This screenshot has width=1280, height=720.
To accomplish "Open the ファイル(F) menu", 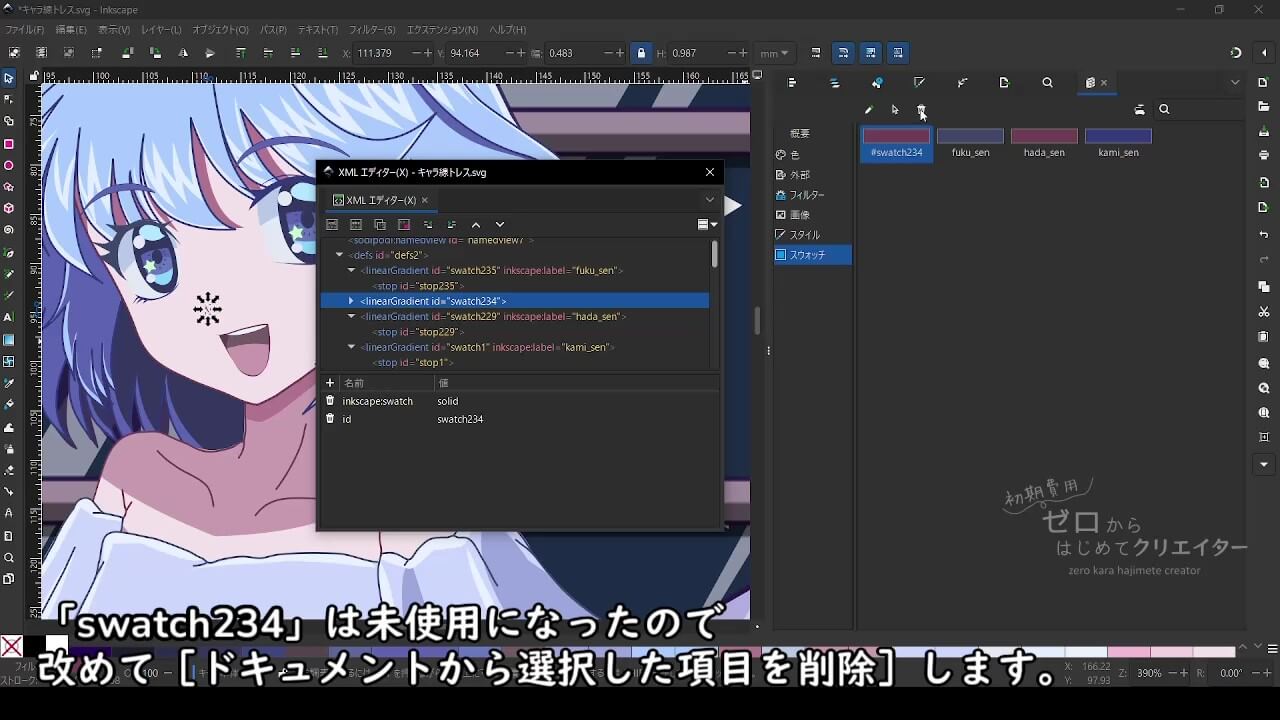I will (x=25, y=30).
